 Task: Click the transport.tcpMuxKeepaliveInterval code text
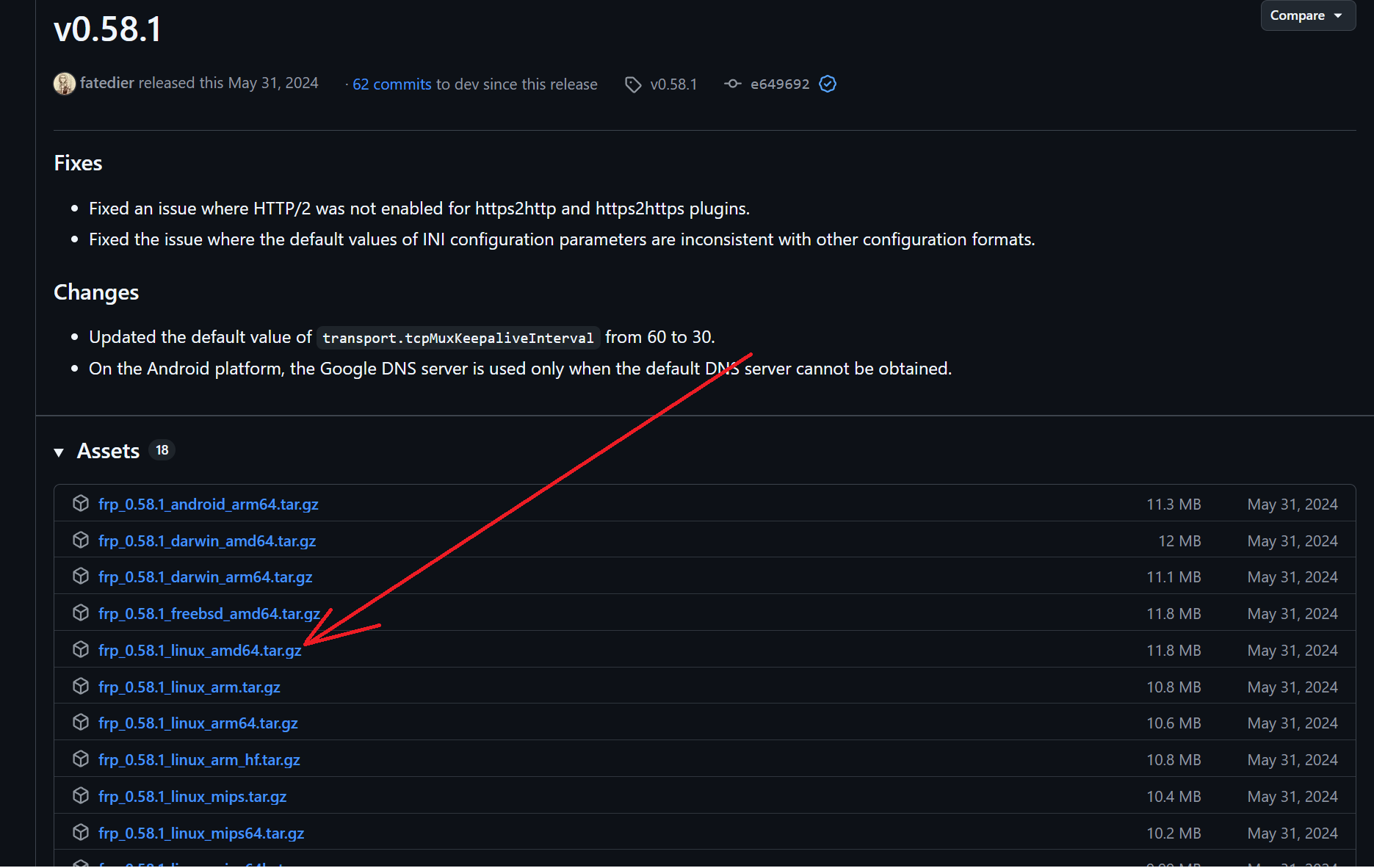click(458, 338)
